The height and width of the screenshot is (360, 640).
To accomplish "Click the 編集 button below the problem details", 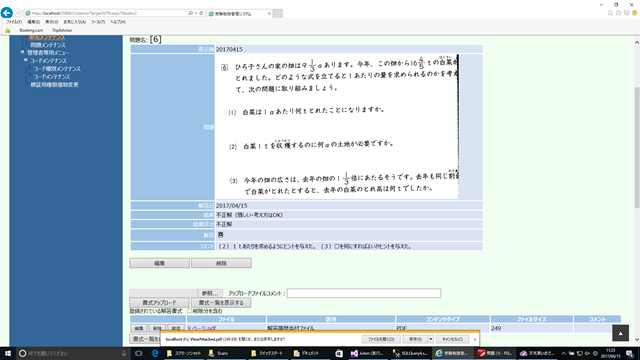I will [160, 263].
